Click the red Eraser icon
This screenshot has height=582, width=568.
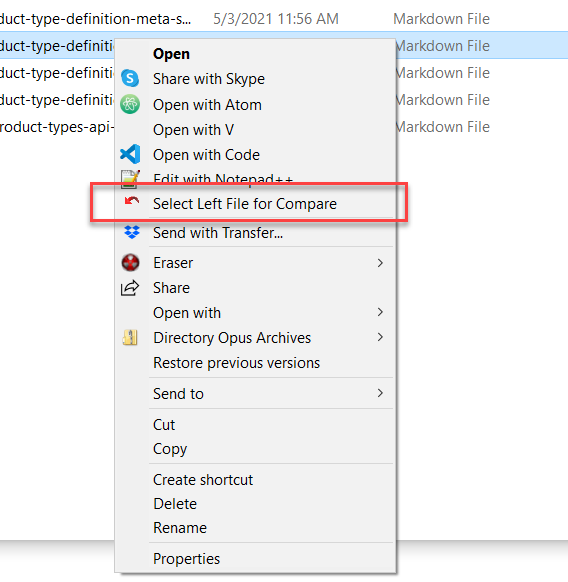coord(130,262)
